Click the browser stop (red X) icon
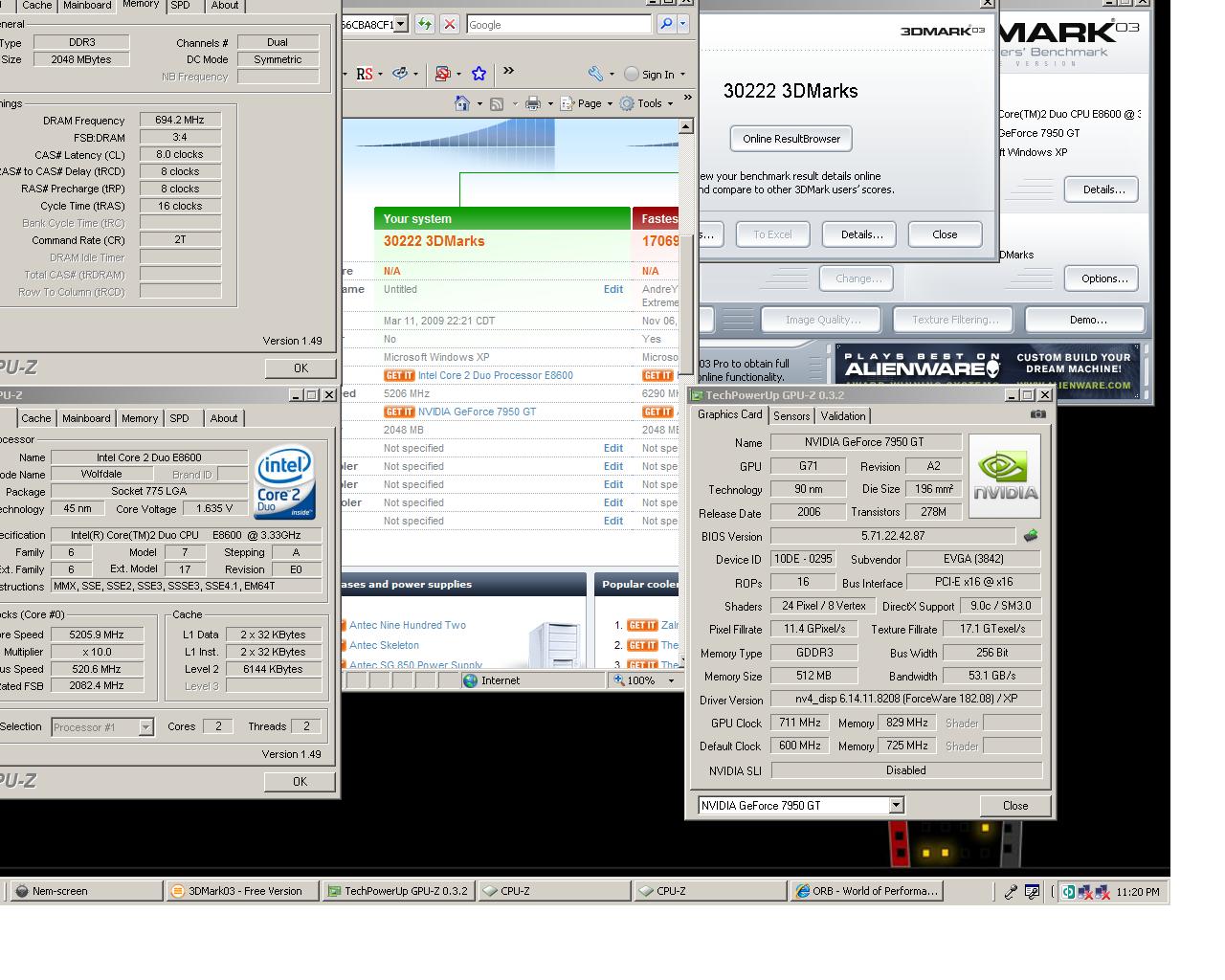Viewport: 1225px width, 980px height. 449,24
